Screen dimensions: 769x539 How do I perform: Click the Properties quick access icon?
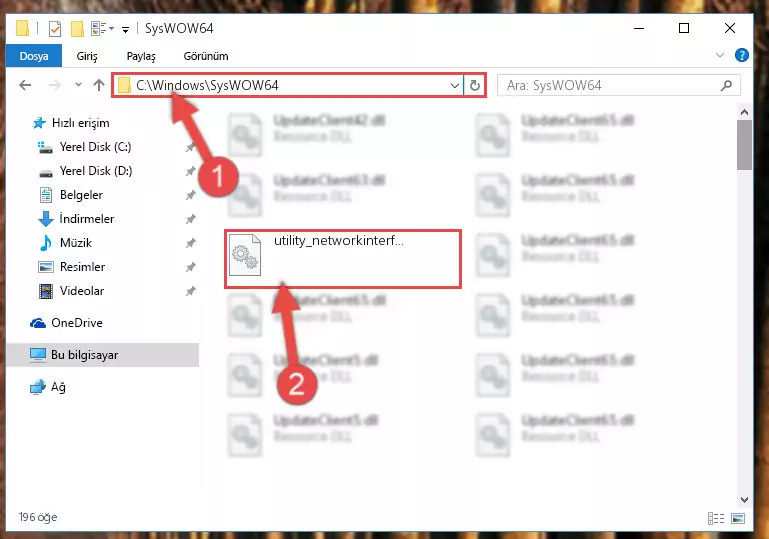point(55,29)
